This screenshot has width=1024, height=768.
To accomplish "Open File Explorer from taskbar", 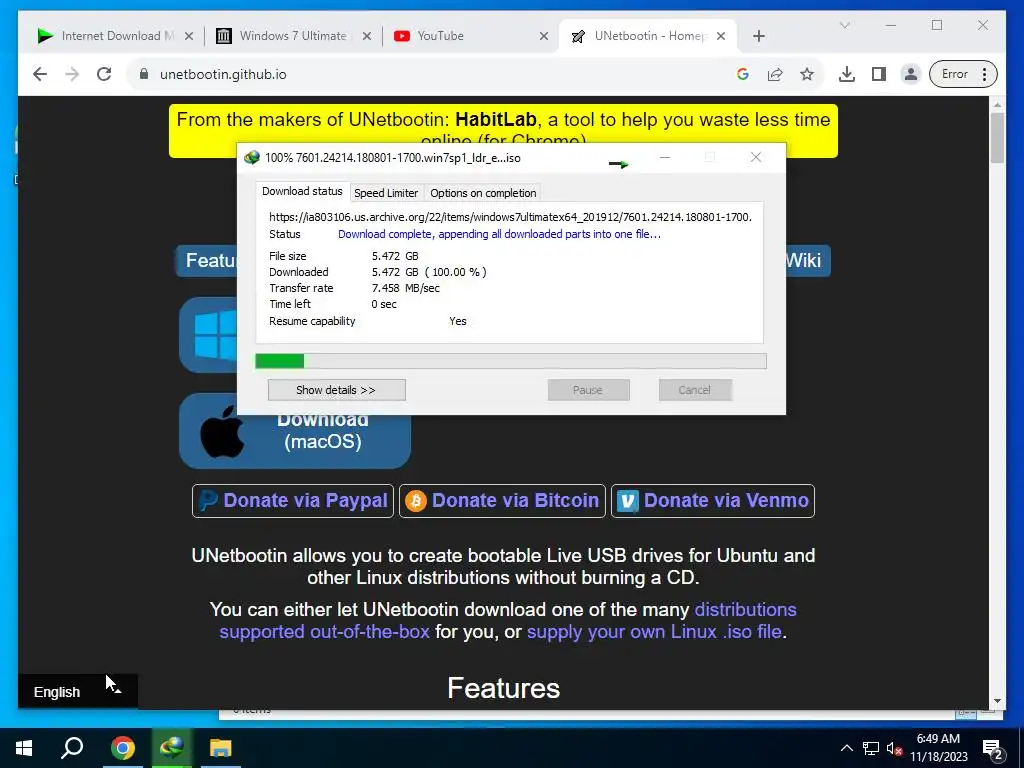I will pos(221,748).
